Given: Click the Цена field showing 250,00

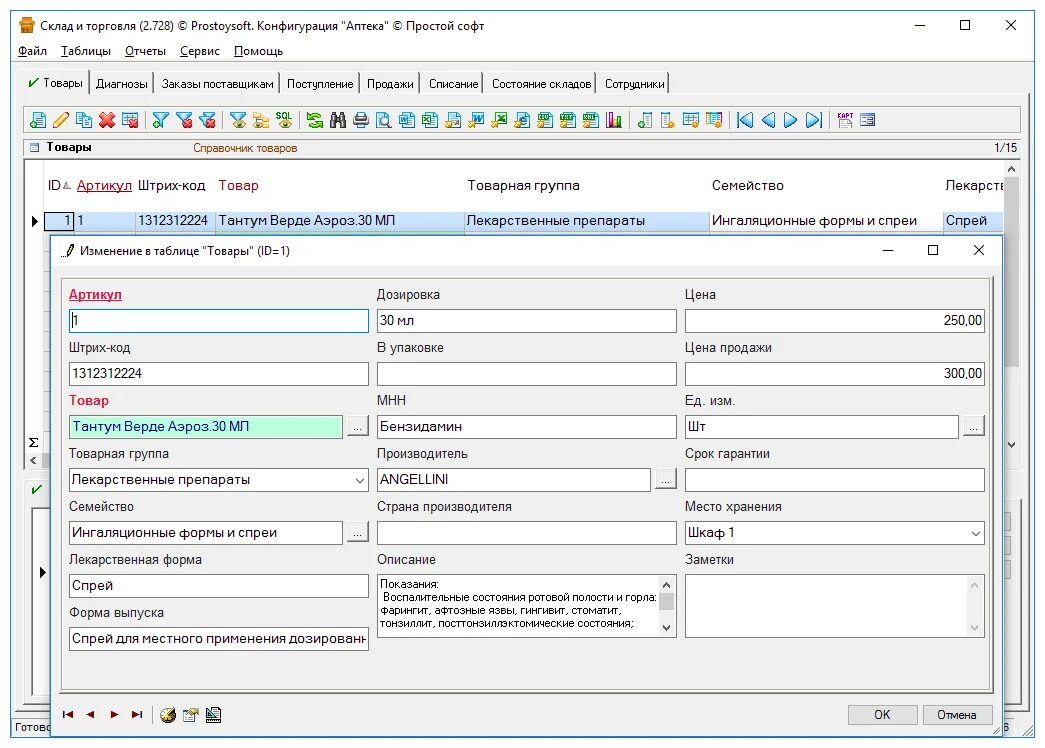Looking at the screenshot, I should (834, 321).
